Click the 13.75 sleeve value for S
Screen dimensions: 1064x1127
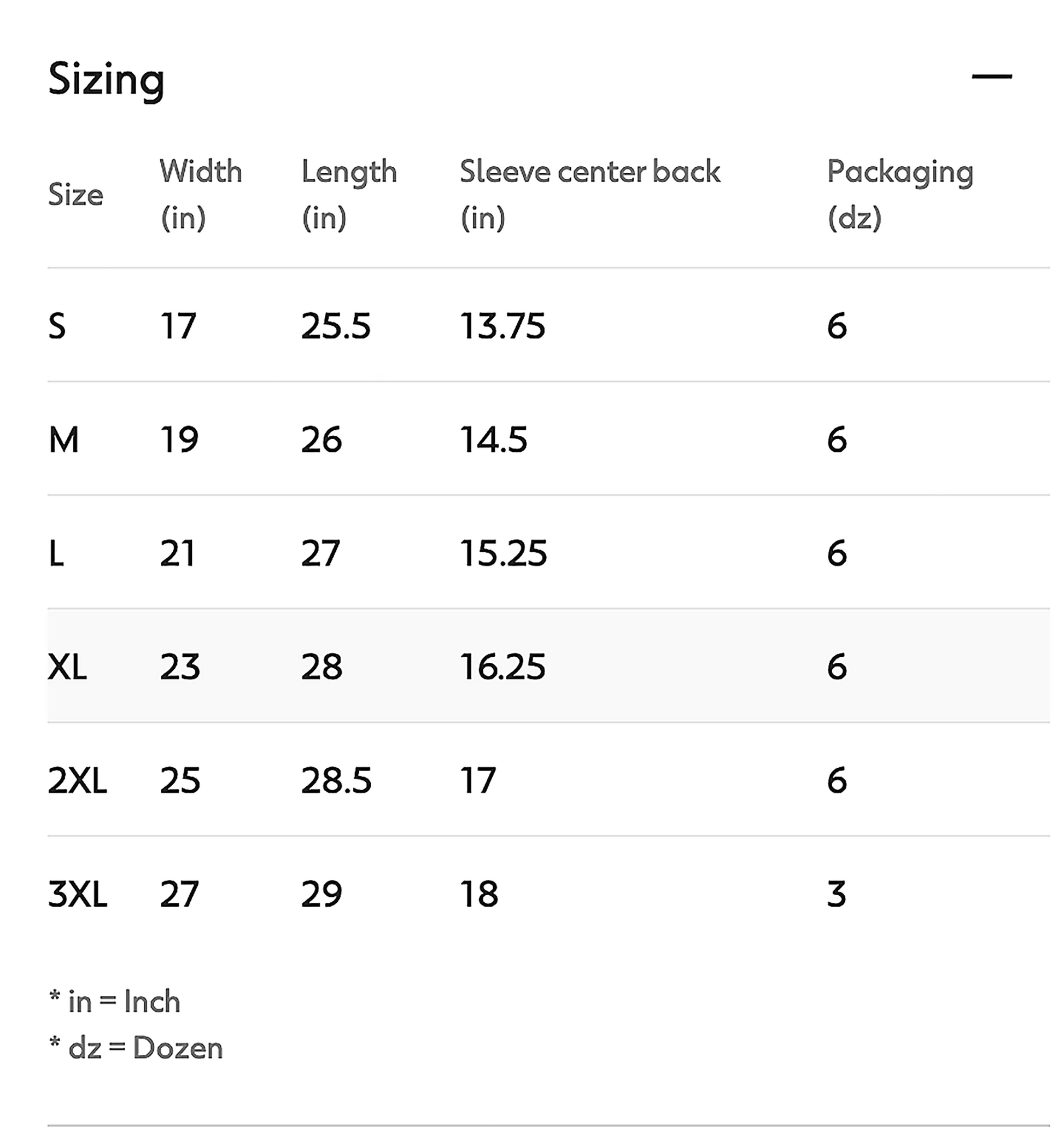coord(502,326)
